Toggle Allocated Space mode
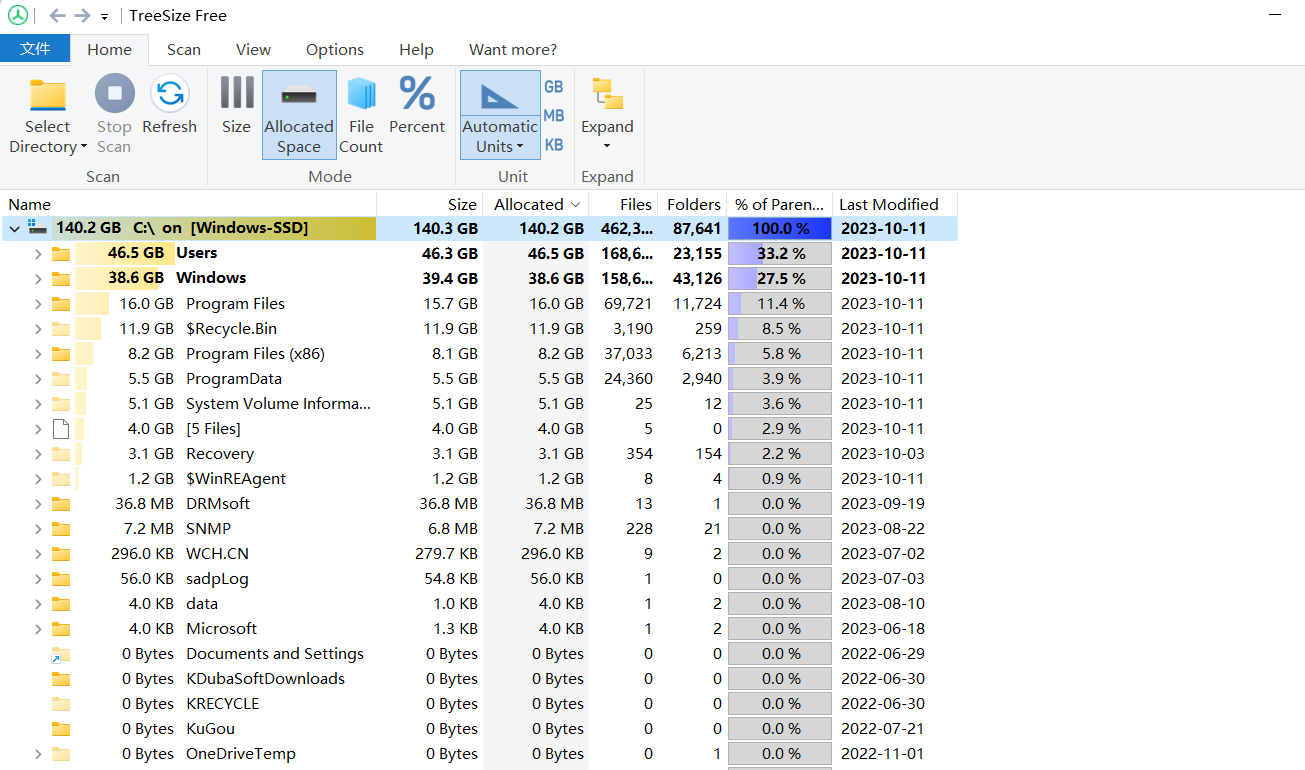 [x=299, y=115]
